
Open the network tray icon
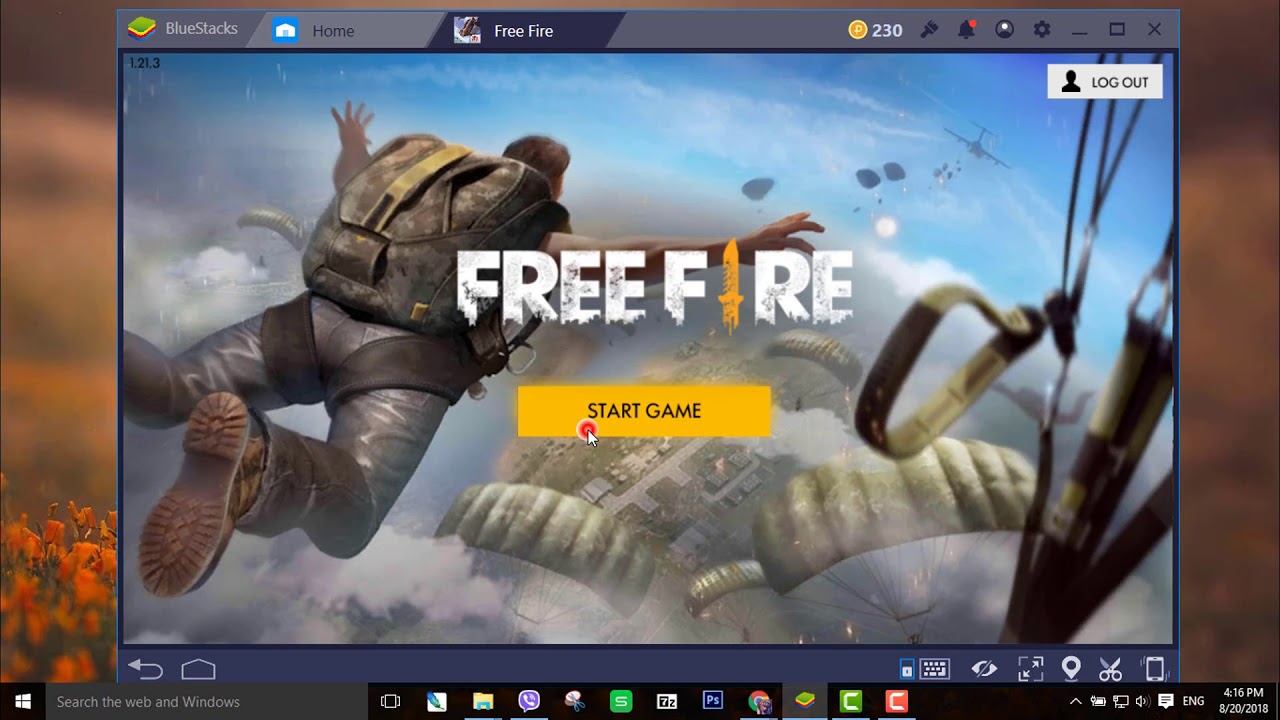tap(1120, 701)
